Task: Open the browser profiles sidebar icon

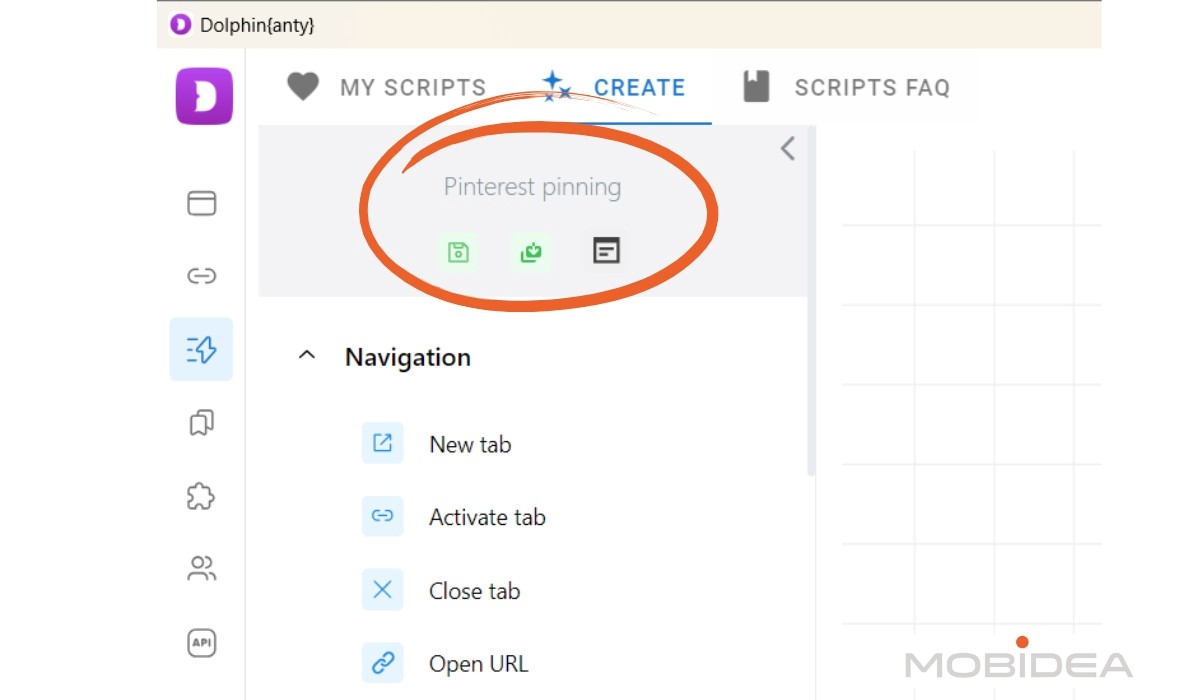Action: click(202, 203)
